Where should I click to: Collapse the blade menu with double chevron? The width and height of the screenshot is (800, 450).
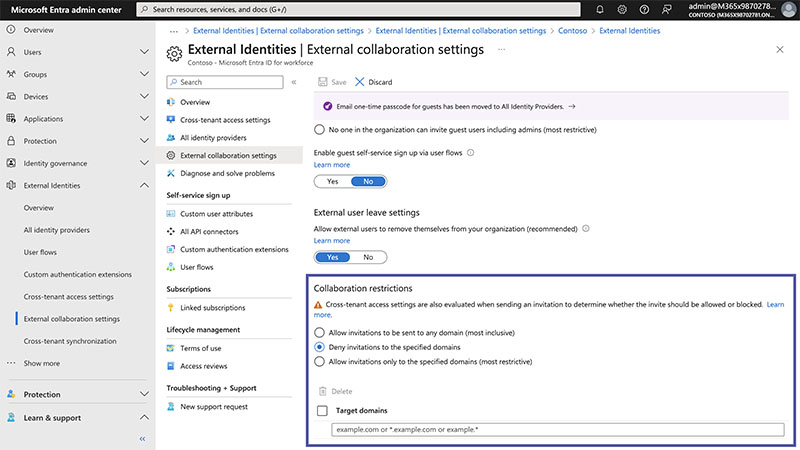click(x=294, y=82)
